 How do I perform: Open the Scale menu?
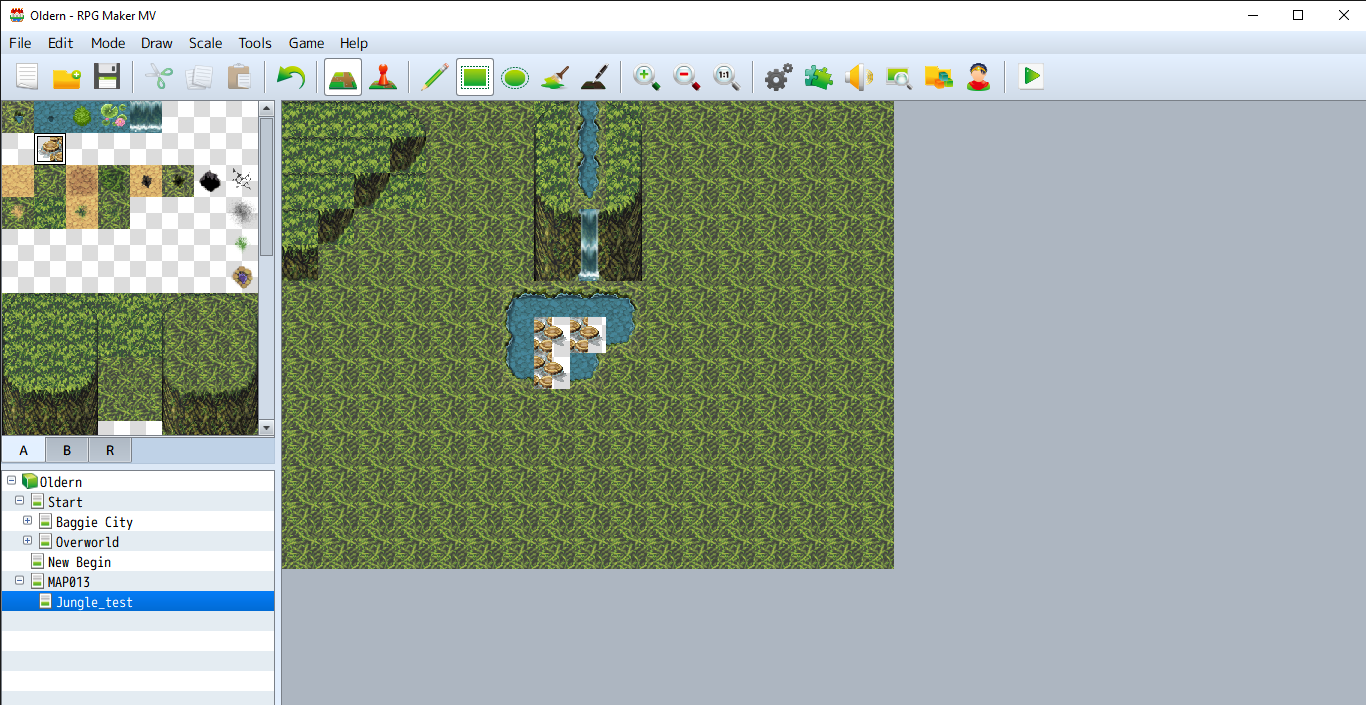(206, 43)
